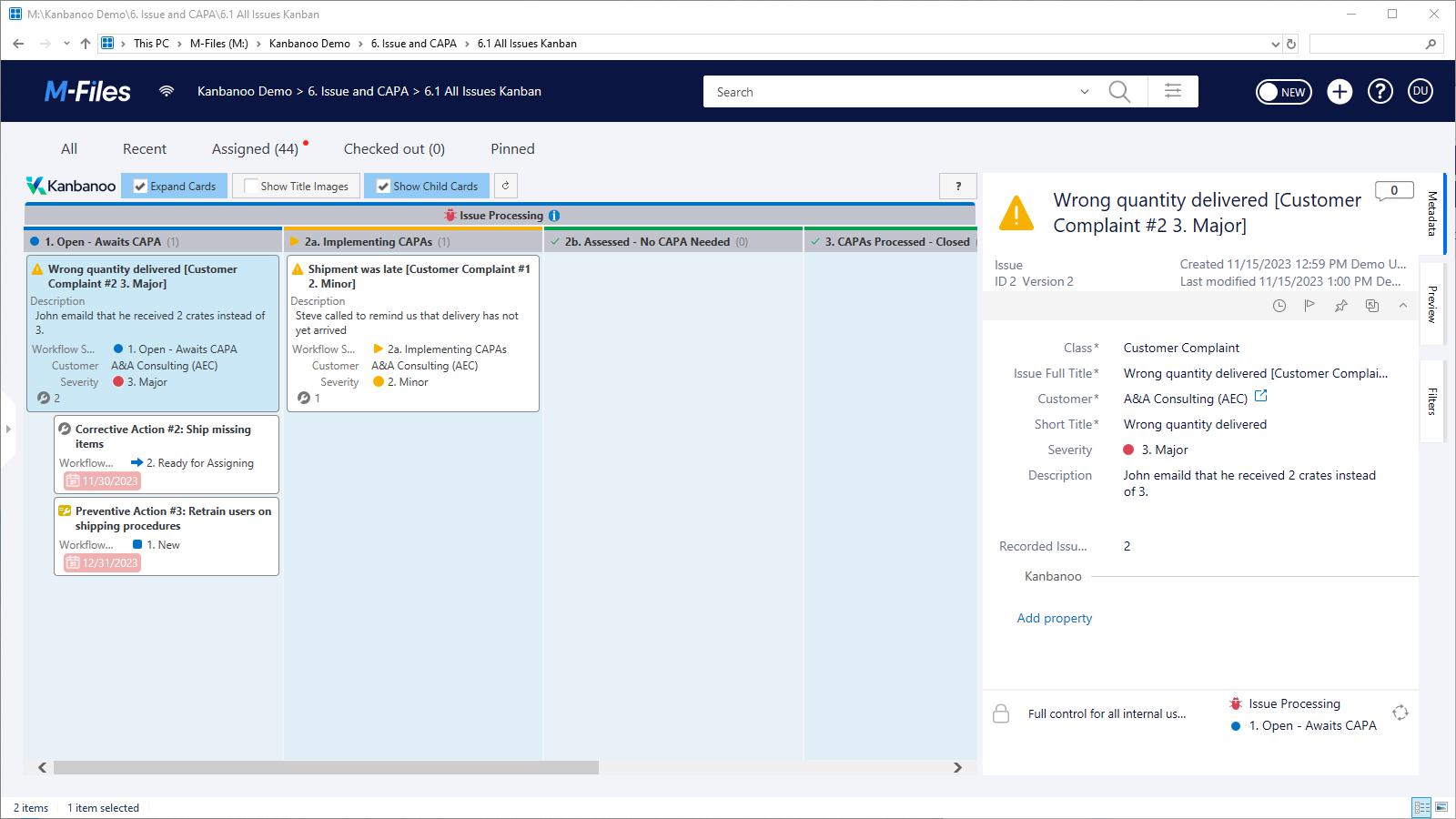1456x819 pixels.
Task: Open the comments bubble showing 0
Action: [x=1393, y=191]
